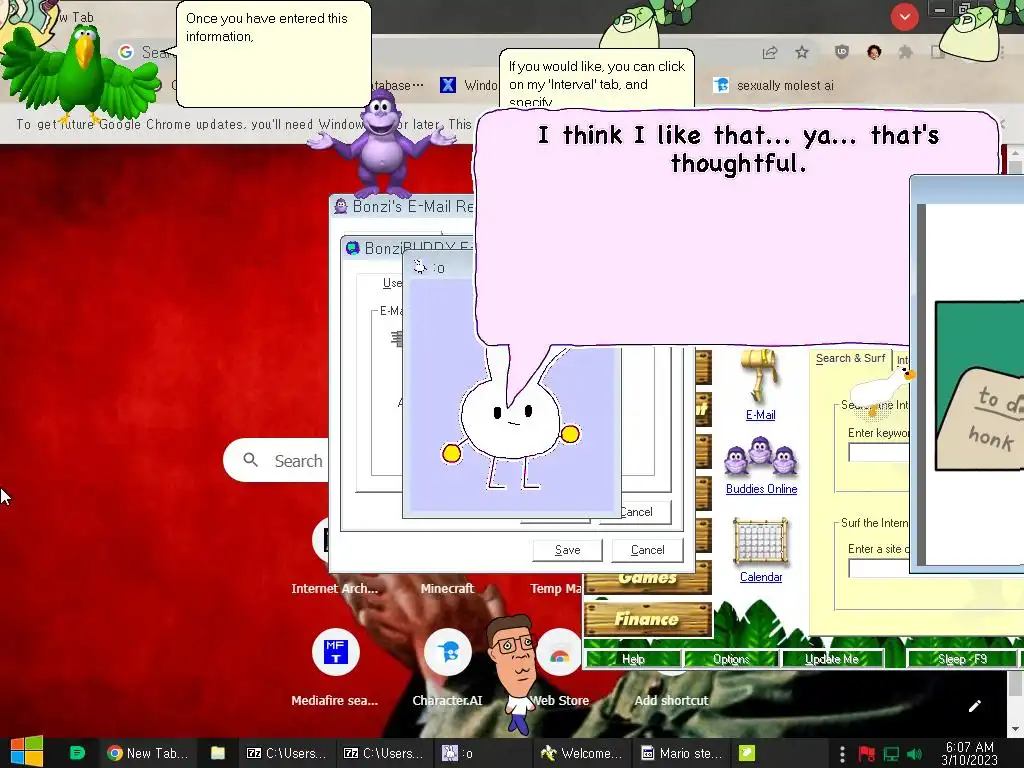1024x768 pixels.
Task: Open the green sticky note taskbar icon
Action: coord(746,753)
